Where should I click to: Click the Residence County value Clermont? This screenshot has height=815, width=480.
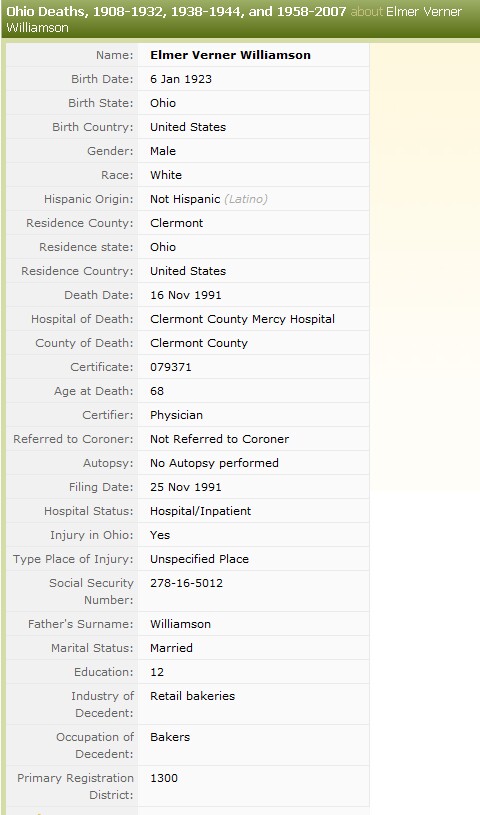point(176,223)
